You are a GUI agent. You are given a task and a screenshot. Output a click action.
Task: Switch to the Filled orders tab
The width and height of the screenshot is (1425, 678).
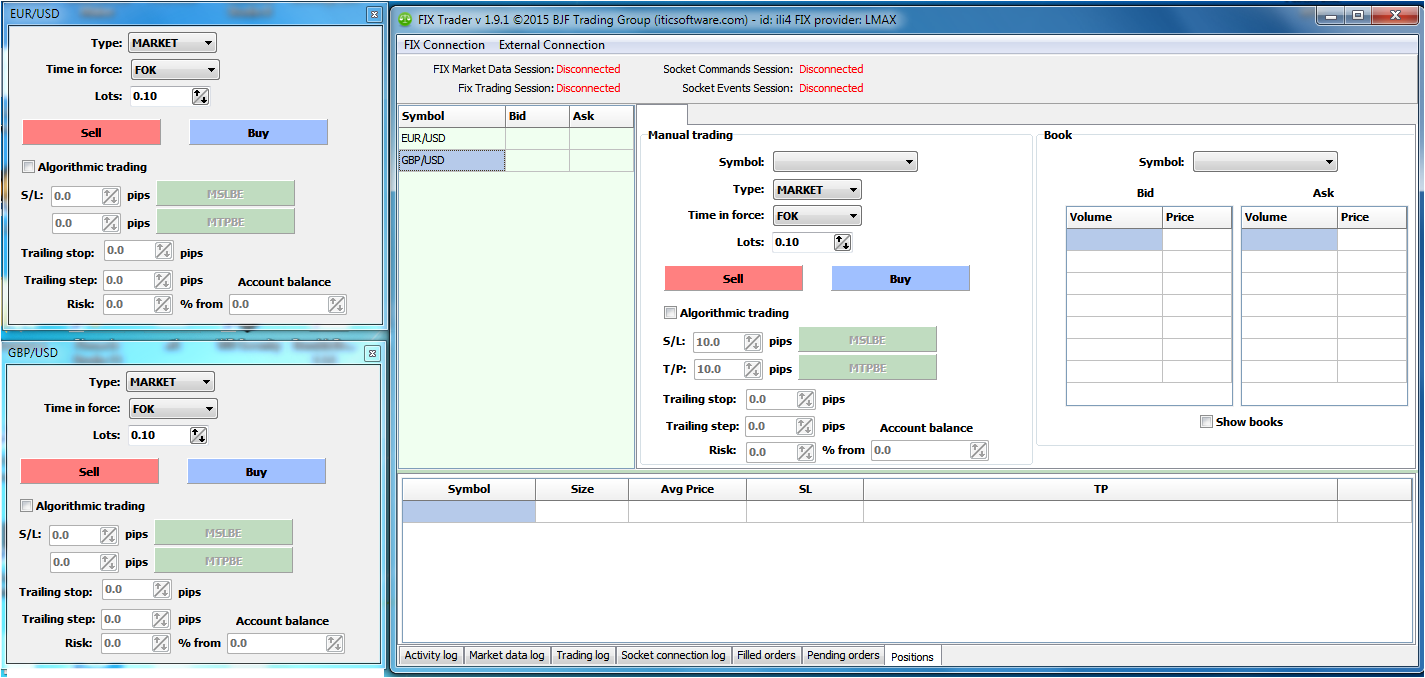click(767, 655)
